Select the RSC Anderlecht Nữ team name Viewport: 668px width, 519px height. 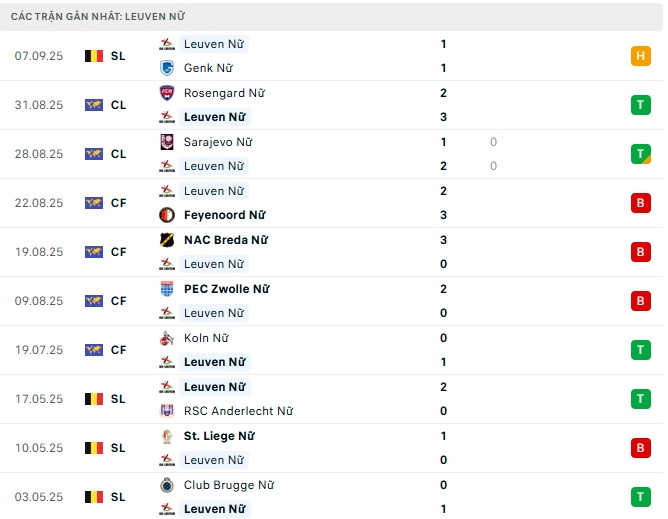(238, 411)
